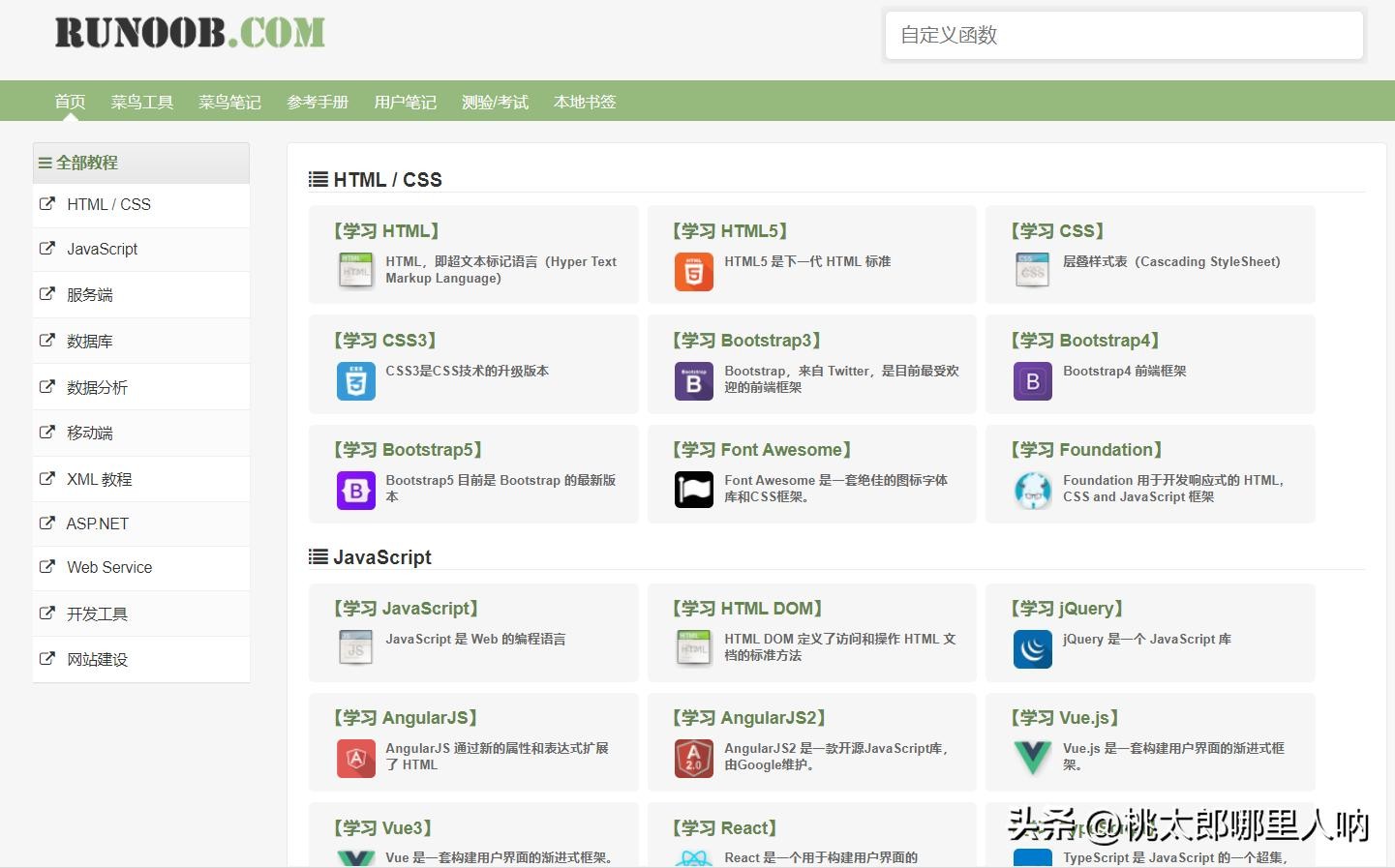Switch to 参考手册 in the navigation bar

pos(318,102)
